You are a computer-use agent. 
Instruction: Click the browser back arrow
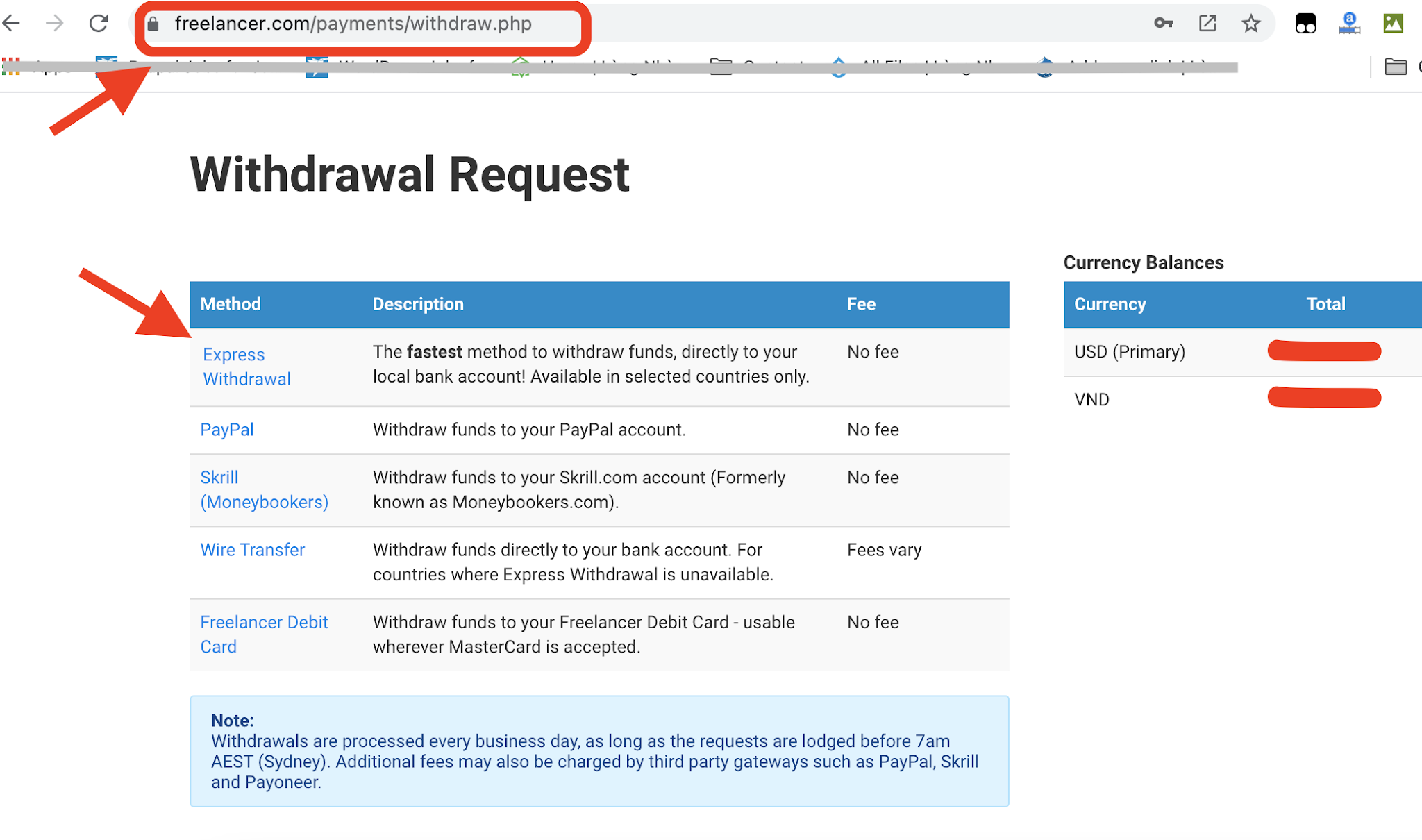[12, 24]
